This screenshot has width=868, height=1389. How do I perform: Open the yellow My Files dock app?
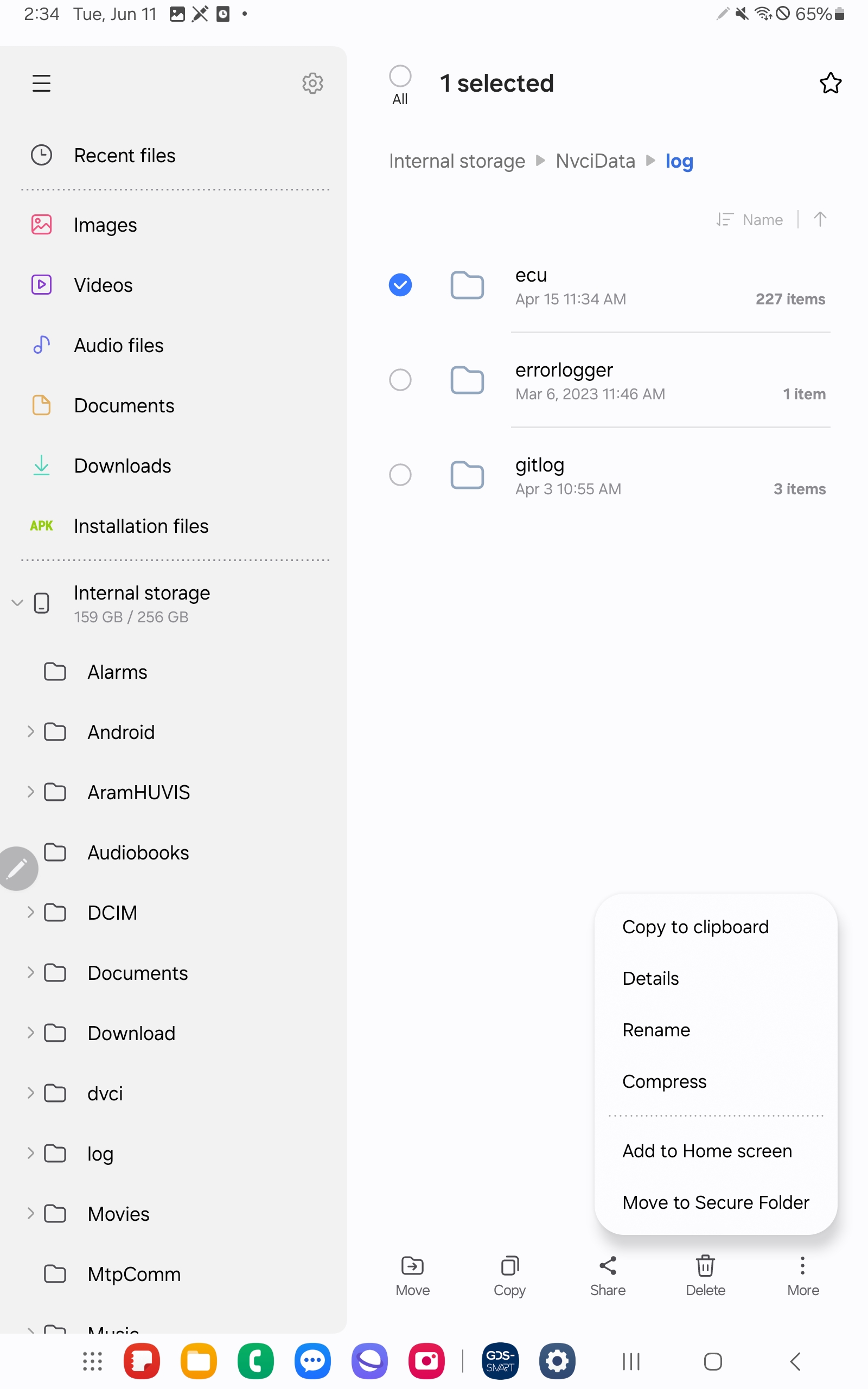[x=199, y=1361]
